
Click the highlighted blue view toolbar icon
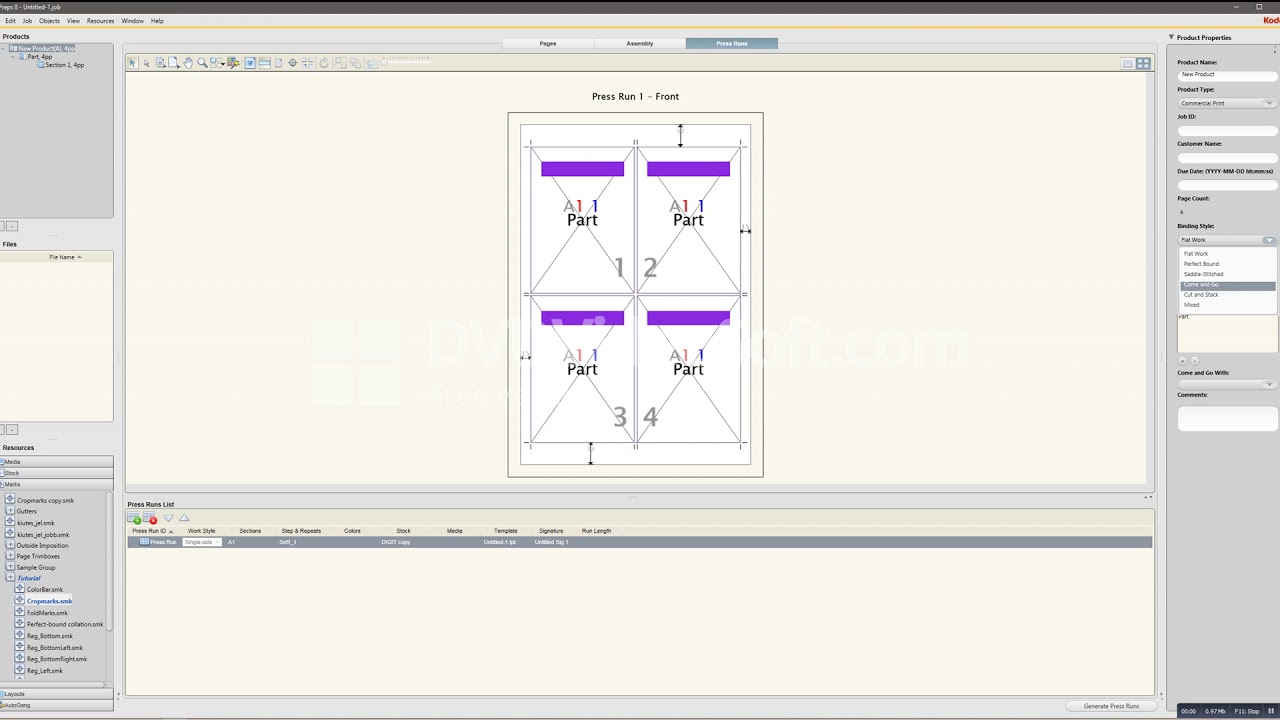(250, 63)
